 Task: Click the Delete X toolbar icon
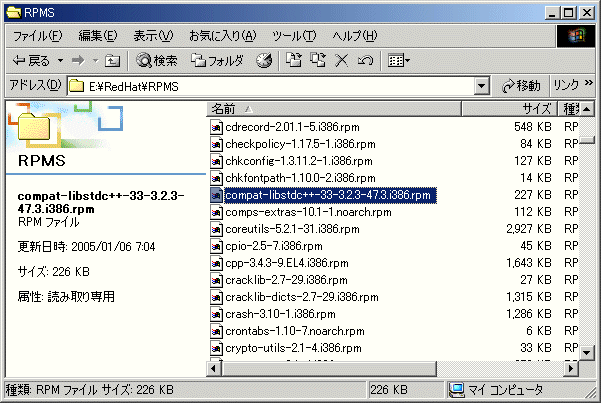tap(342, 61)
